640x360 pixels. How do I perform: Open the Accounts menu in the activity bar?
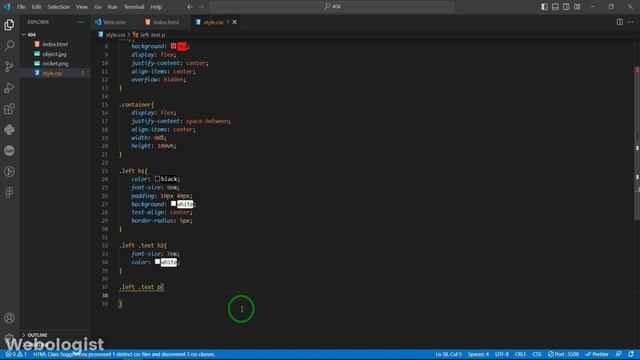(9, 318)
